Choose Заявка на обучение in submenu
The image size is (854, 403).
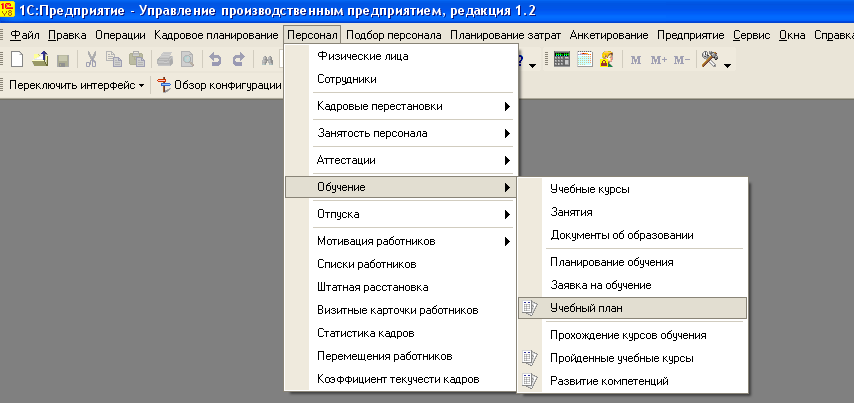coord(632,285)
